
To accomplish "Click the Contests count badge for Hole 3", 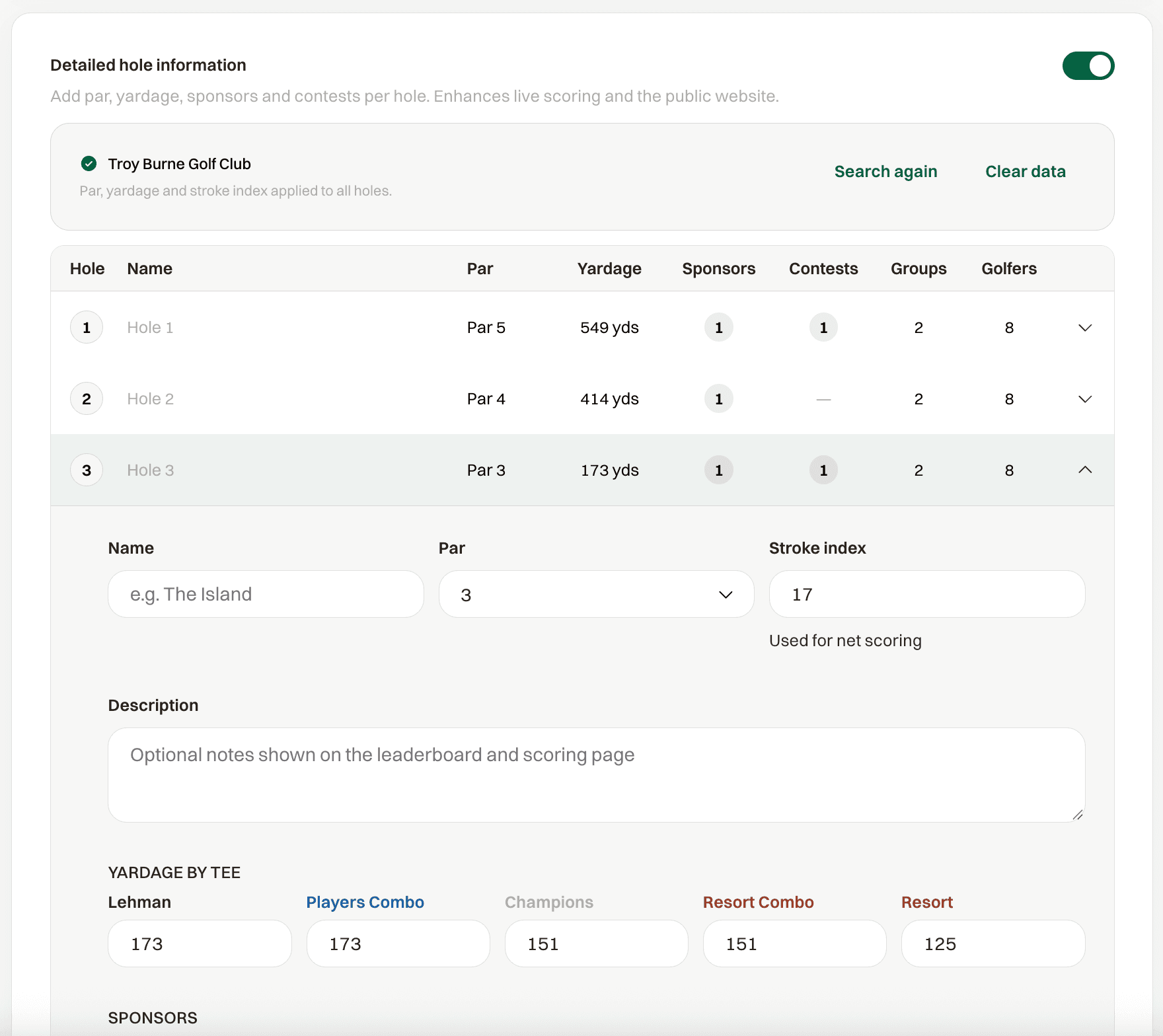I will (823, 470).
